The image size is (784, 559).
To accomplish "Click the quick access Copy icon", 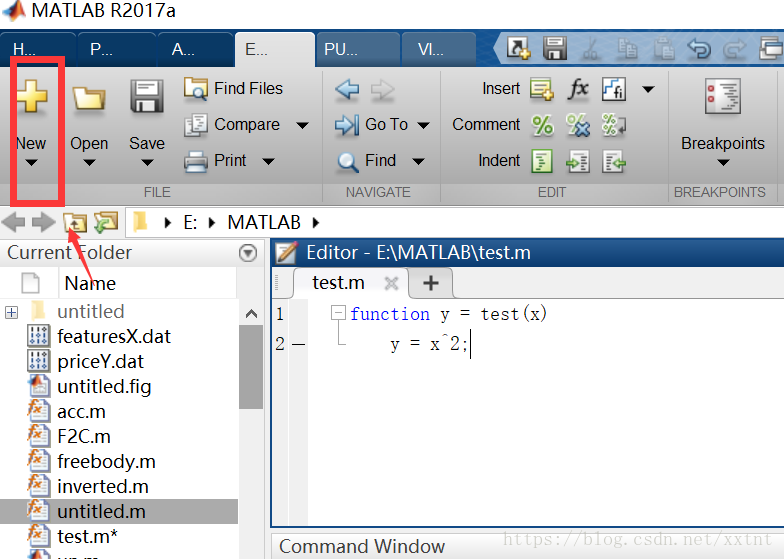I will pos(627,49).
